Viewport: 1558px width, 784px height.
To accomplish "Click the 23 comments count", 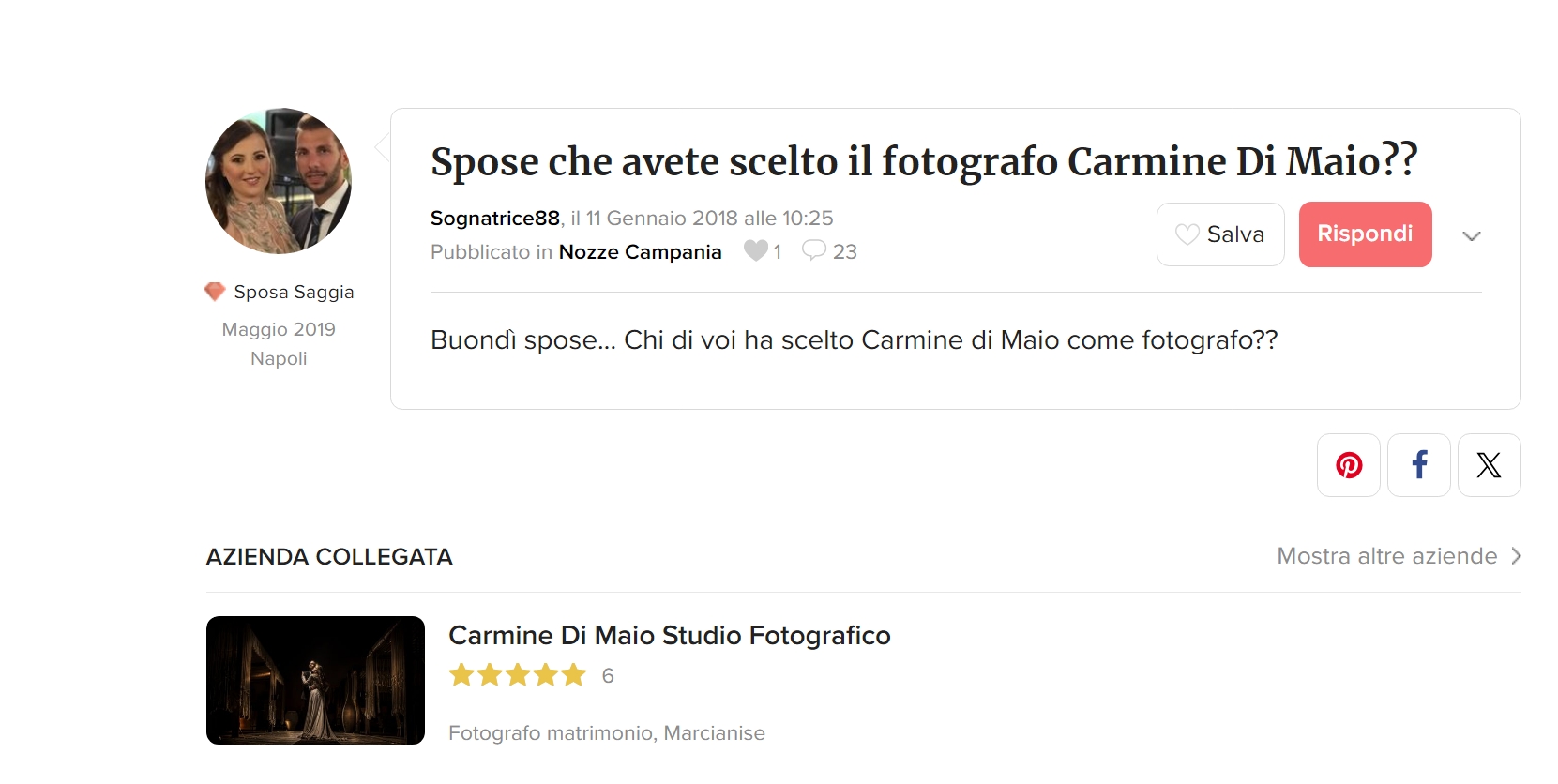I will [844, 251].
